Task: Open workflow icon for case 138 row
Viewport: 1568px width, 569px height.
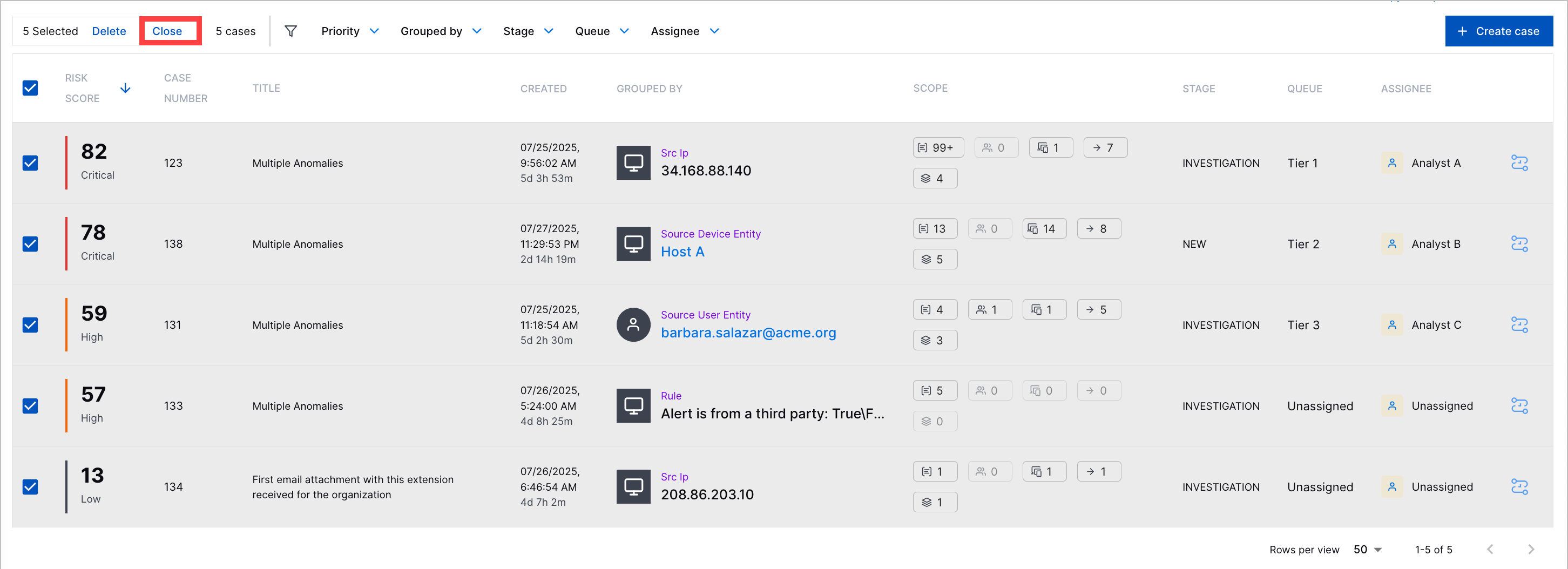Action: [1519, 244]
